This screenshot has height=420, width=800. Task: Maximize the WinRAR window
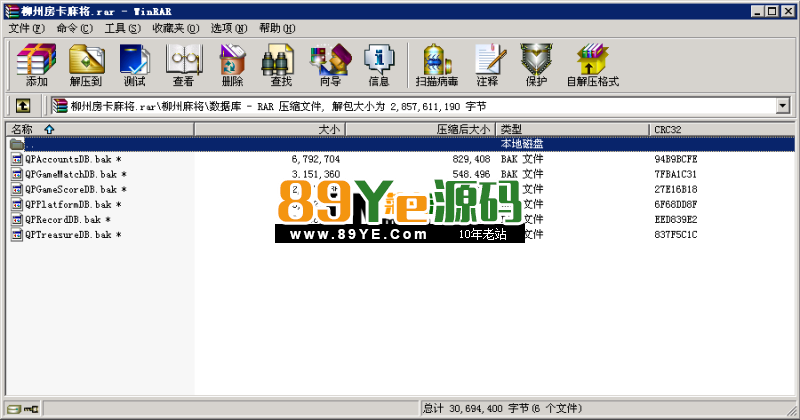[x=772, y=11]
